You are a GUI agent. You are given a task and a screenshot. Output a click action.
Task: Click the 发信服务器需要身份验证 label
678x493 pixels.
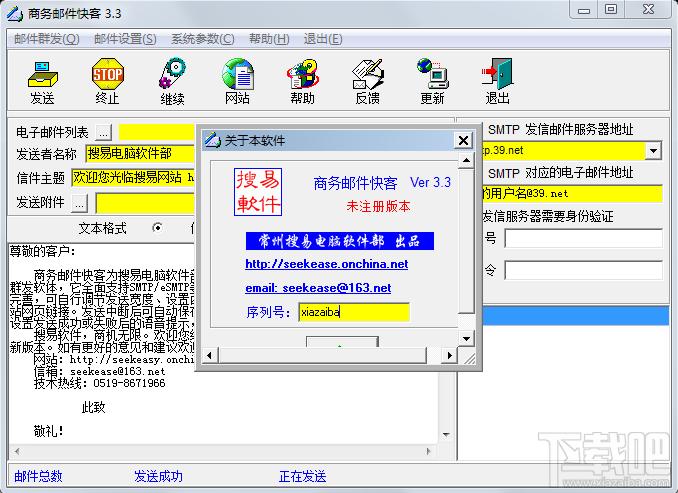click(547, 216)
